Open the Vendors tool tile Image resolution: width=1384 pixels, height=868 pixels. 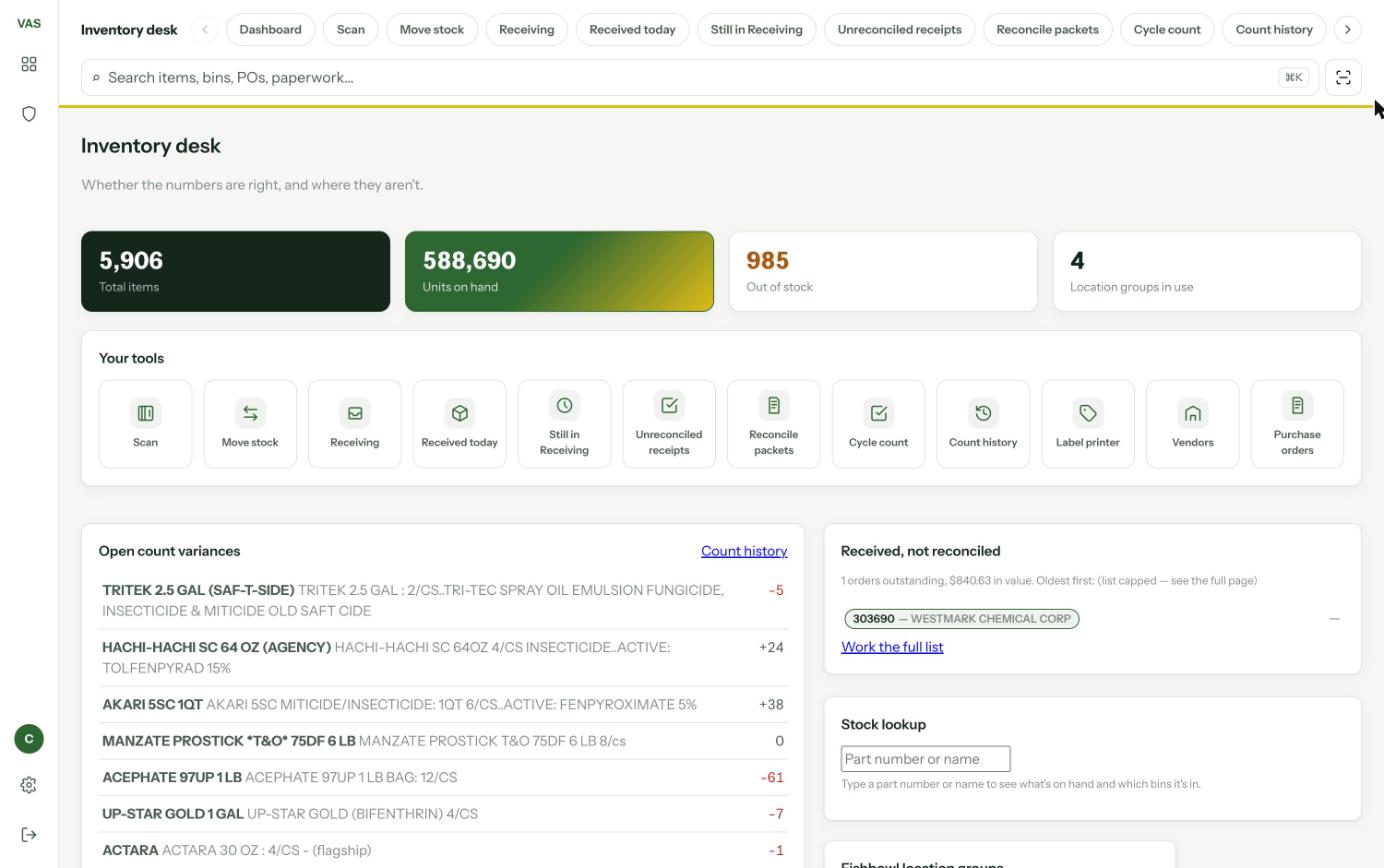(x=1193, y=424)
